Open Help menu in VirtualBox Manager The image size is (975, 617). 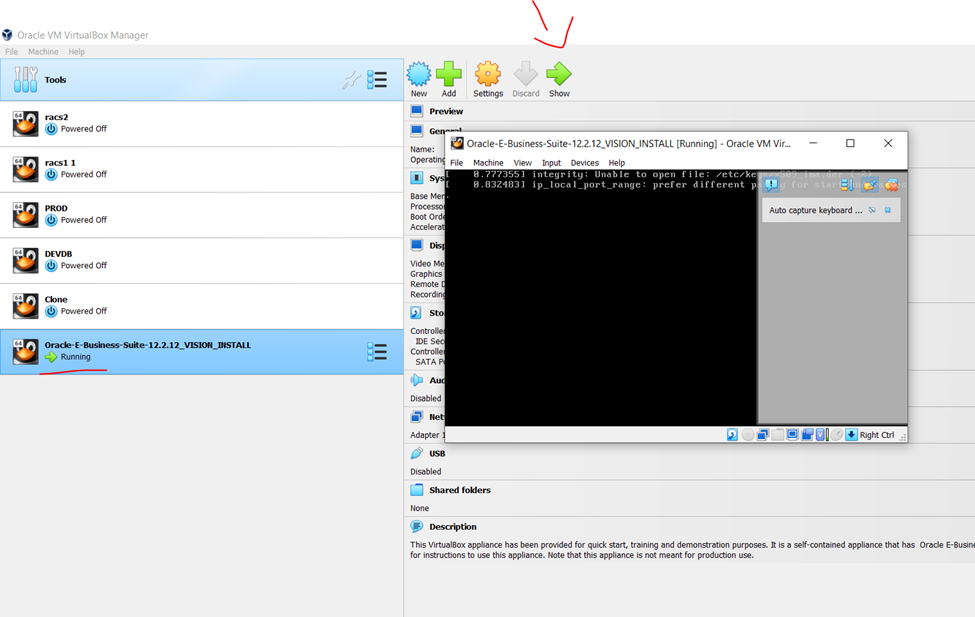pos(76,52)
